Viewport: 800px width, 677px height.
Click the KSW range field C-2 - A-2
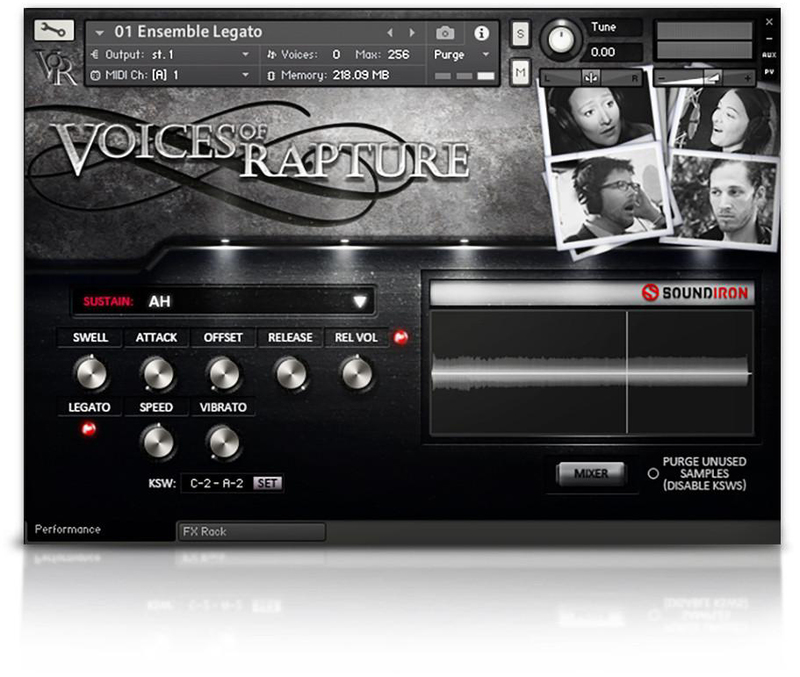click(217, 483)
